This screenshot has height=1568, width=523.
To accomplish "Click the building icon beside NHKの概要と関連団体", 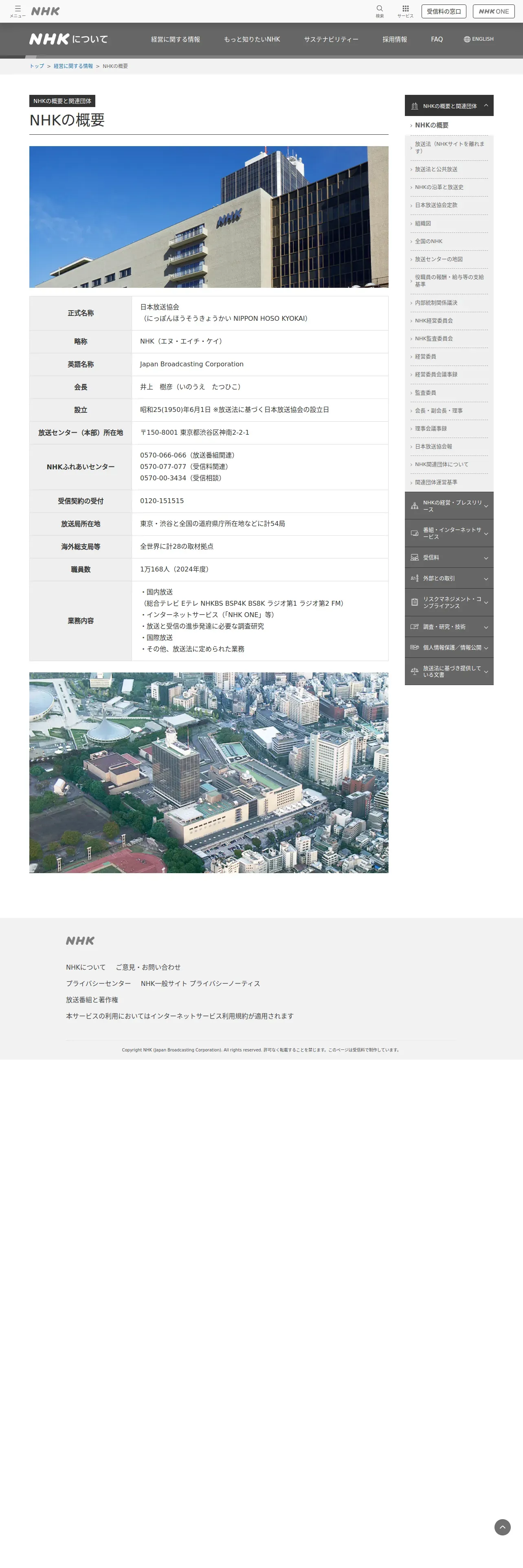I will pyautogui.click(x=415, y=106).
